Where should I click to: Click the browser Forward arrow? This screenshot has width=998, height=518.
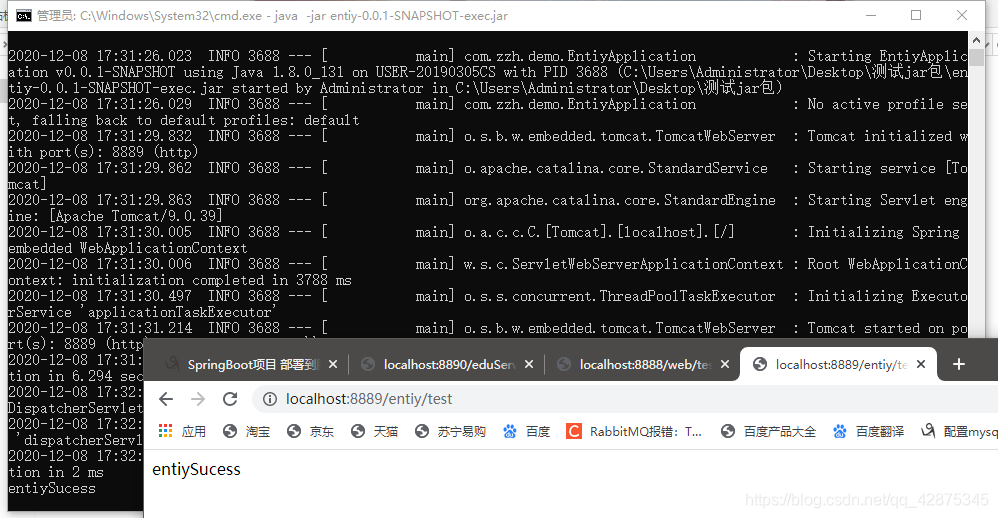[198, 399]
